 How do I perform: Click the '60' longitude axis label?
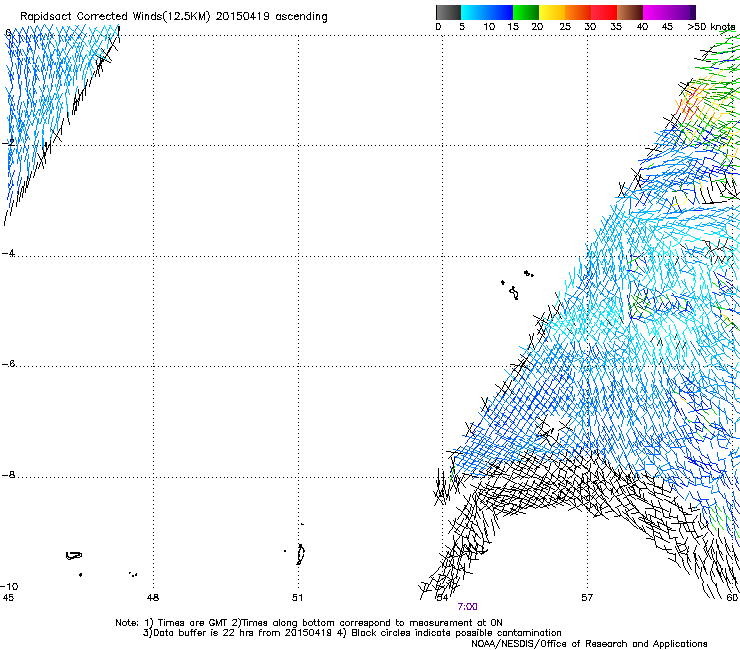click(732, 598)
